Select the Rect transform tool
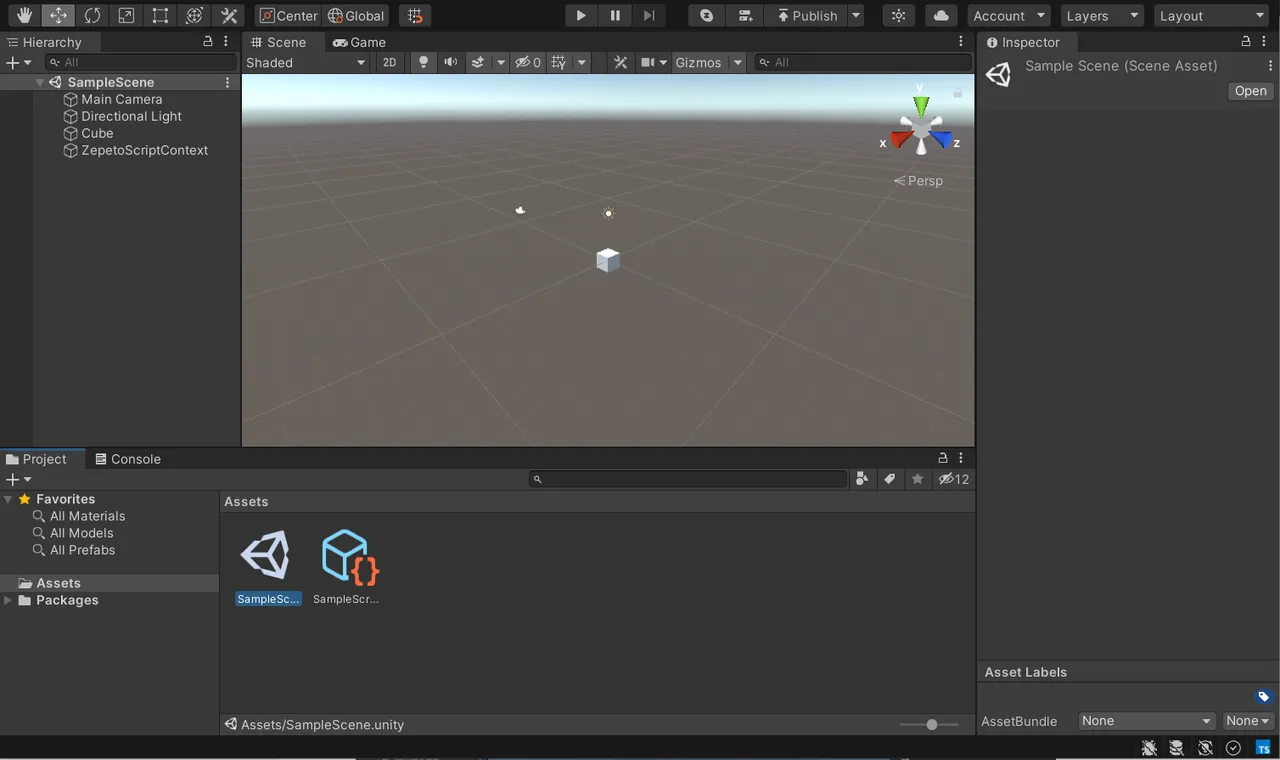The height and width of the screenshot is (760, 1280). click(160, 15)
